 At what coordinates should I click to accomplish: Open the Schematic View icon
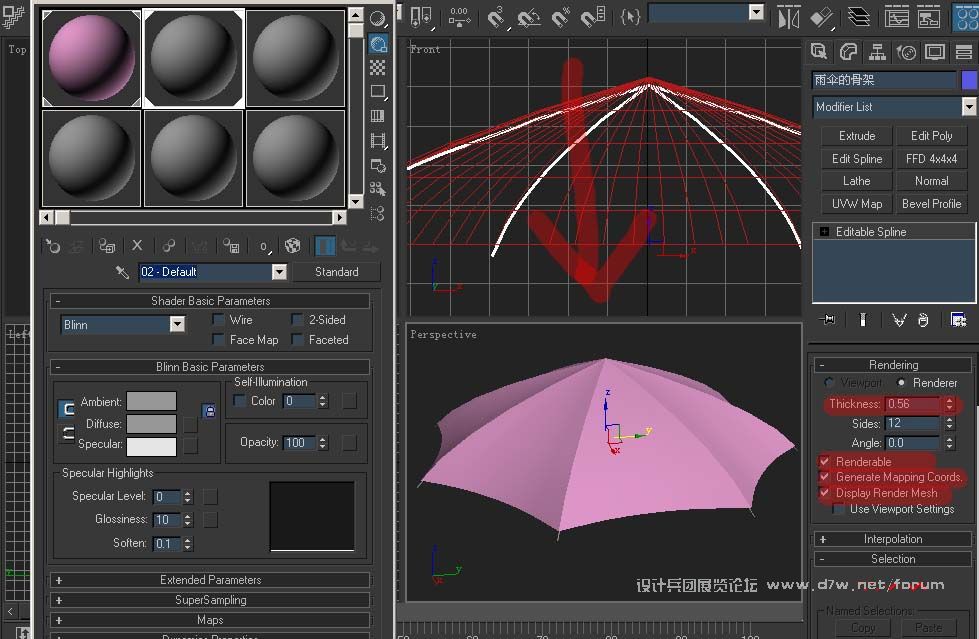point(928,17)
